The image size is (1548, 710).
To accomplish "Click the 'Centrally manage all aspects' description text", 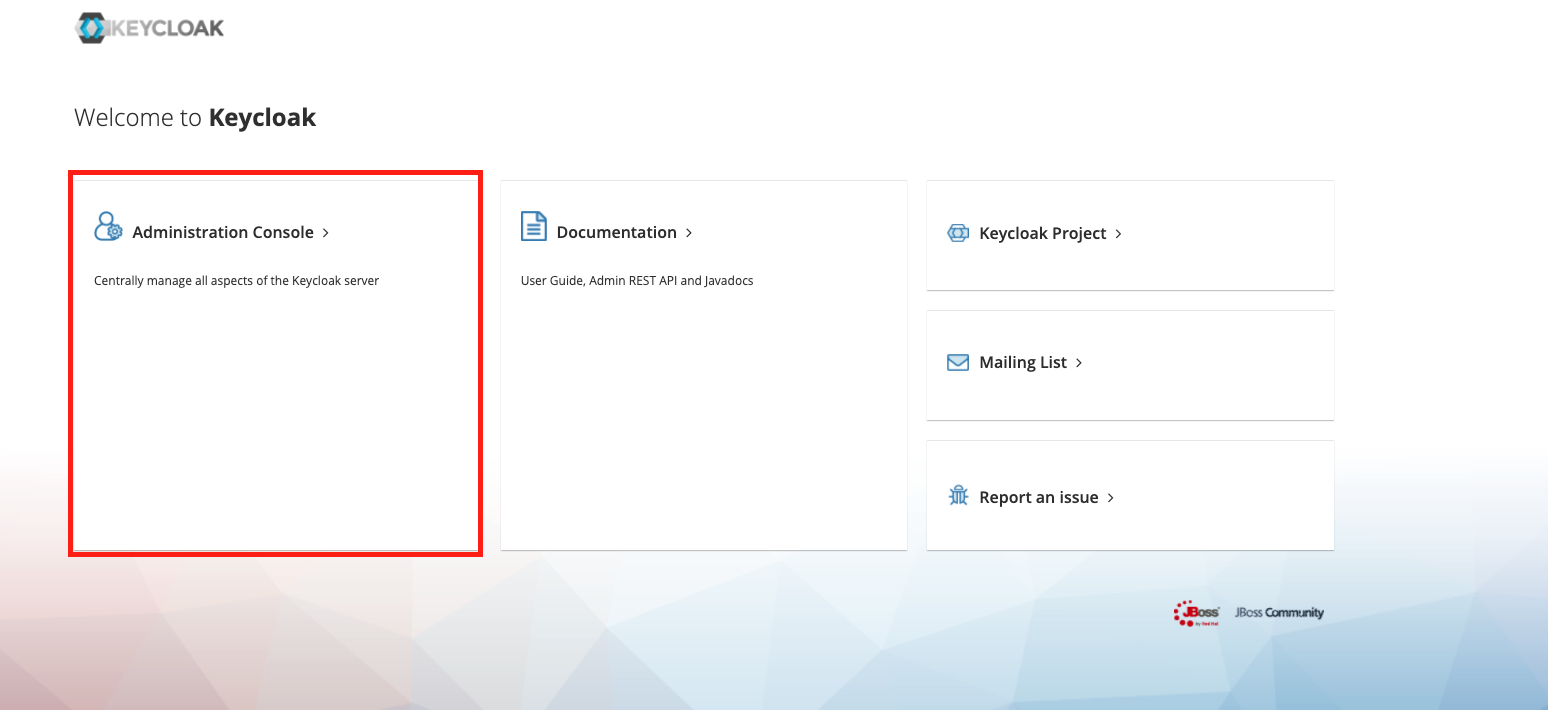I will (x=236, y=281).
